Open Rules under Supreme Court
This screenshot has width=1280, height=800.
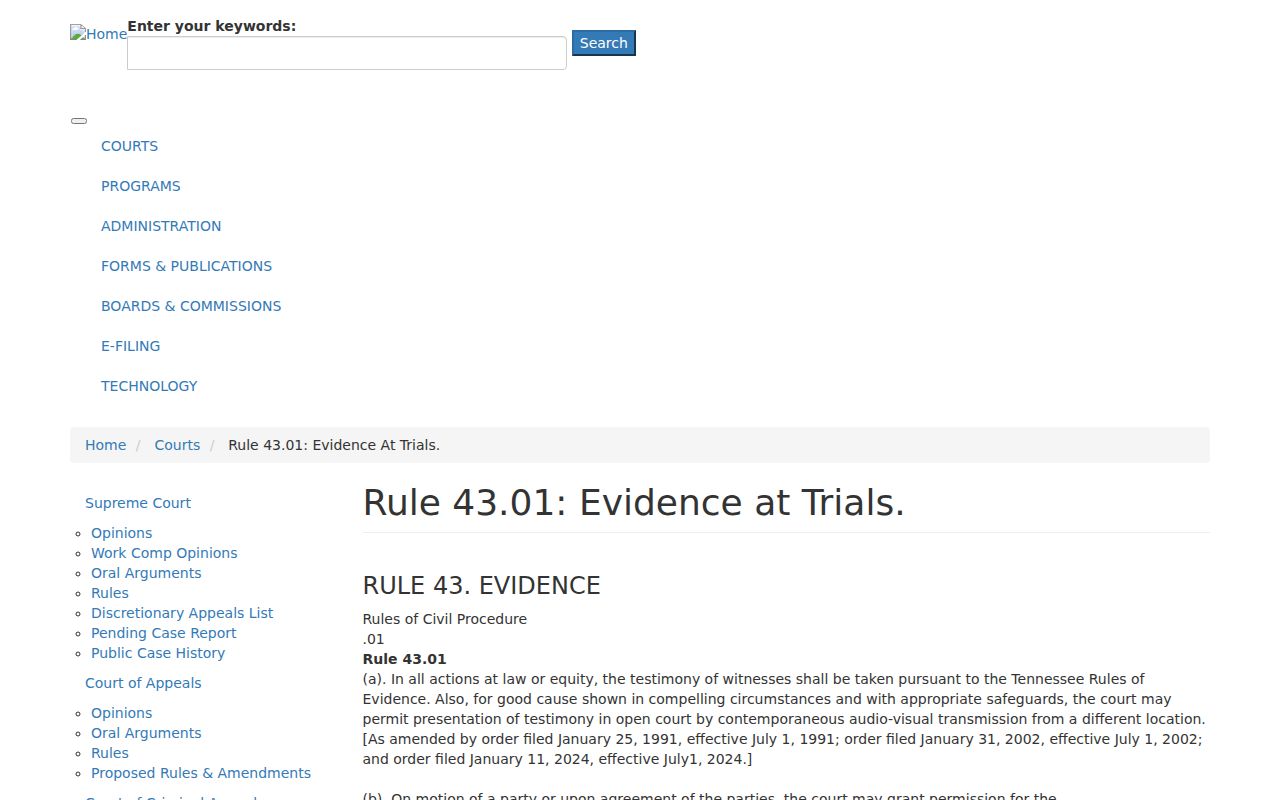(x=110, y=593)
